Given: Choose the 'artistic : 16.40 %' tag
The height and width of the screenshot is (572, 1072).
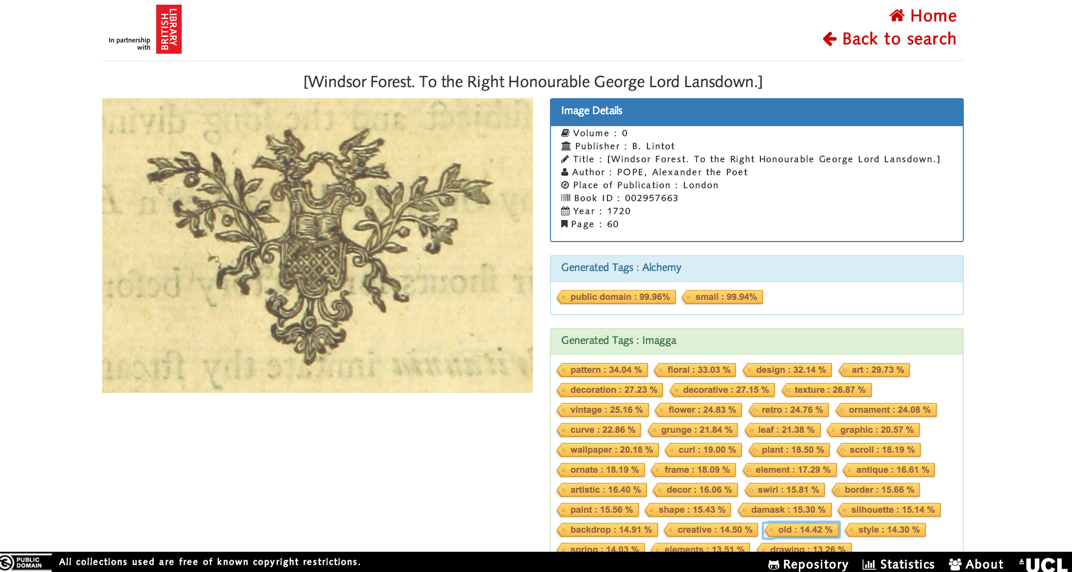Looking at the screenshot, I should coord(602,490).
